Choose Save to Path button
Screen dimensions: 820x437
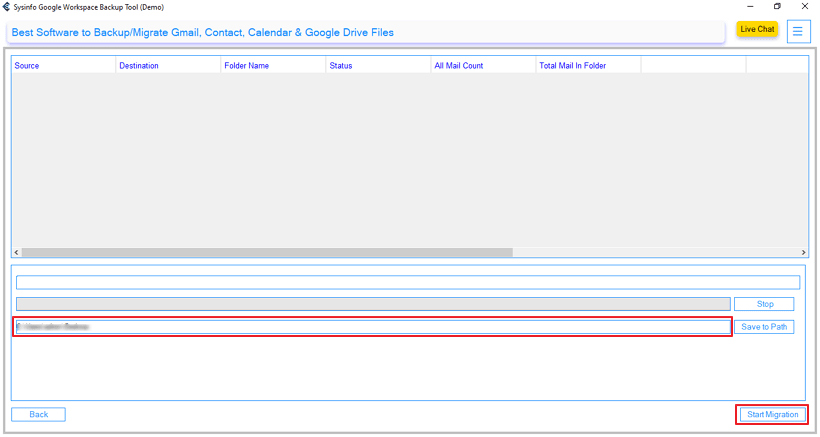point(764,327)
